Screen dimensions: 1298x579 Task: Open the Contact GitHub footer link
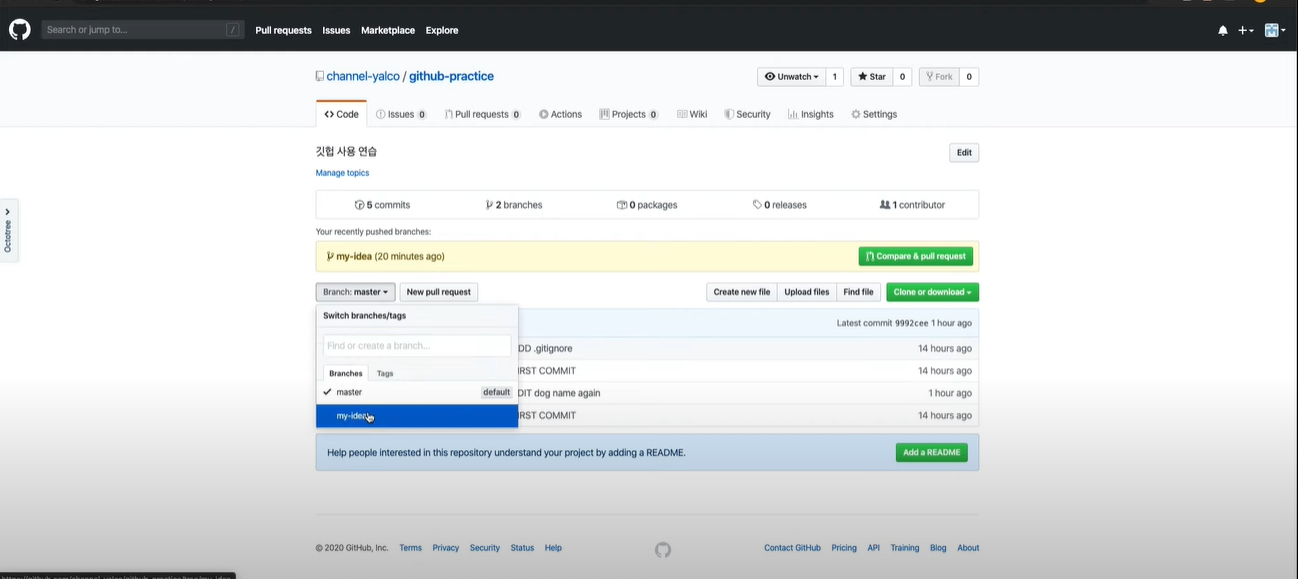(792, 548)
